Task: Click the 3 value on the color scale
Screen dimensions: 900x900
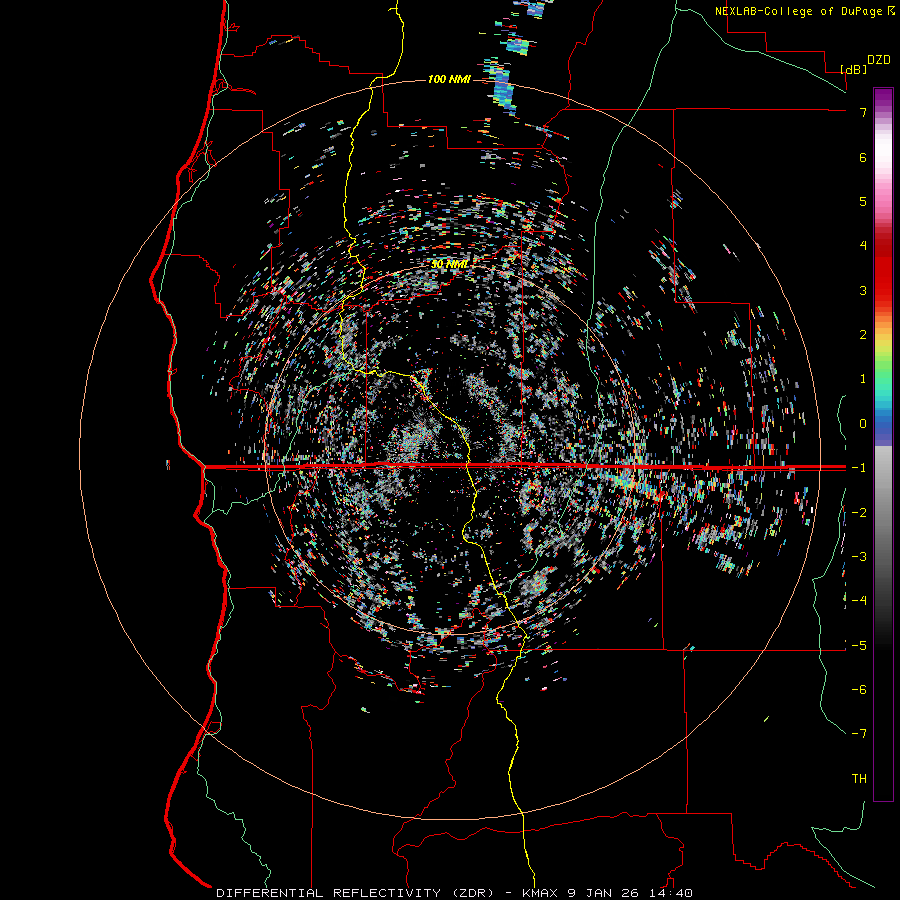Action: click(863, 290)
